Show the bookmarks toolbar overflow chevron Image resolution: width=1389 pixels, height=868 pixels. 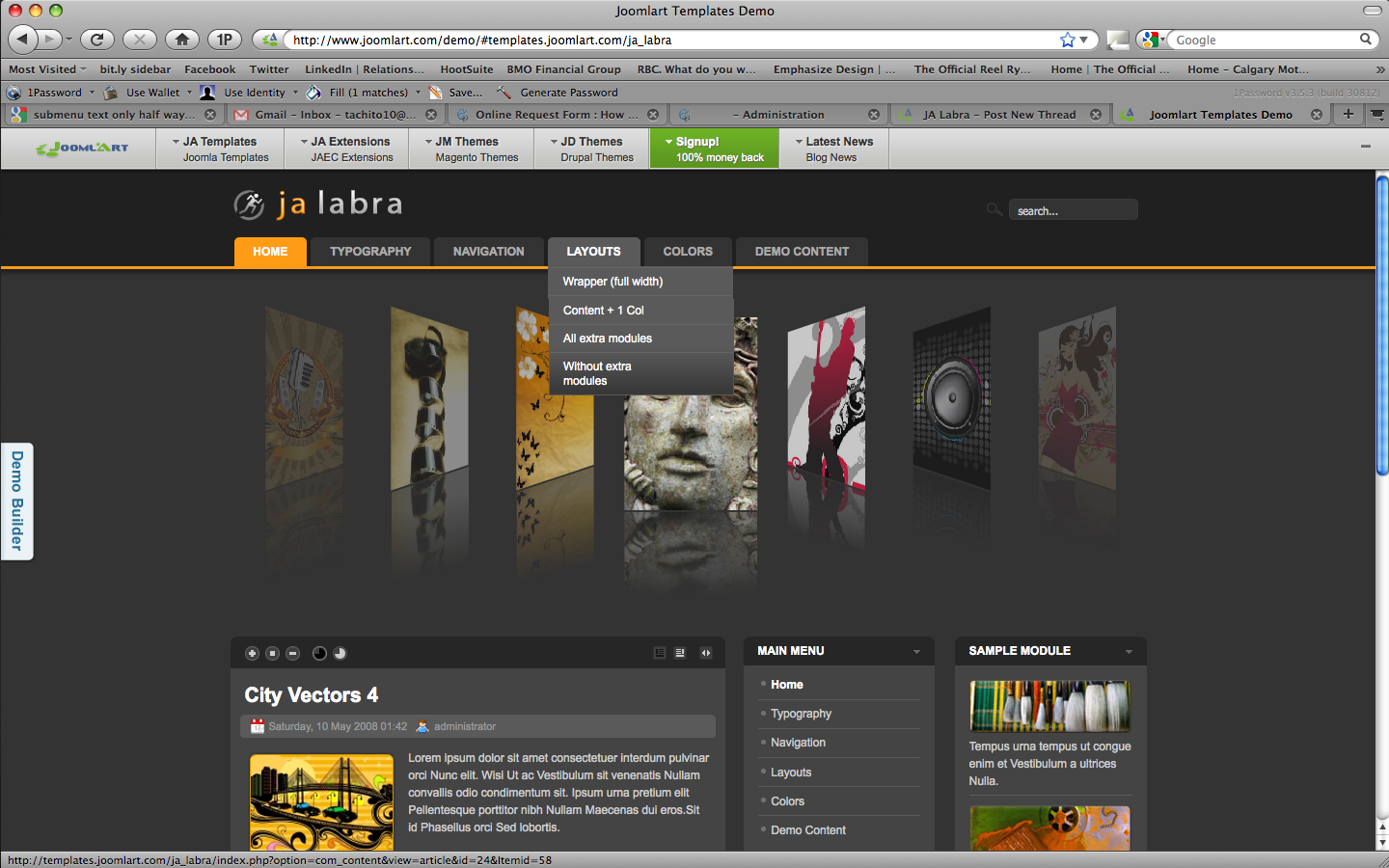click(1379, 69)
